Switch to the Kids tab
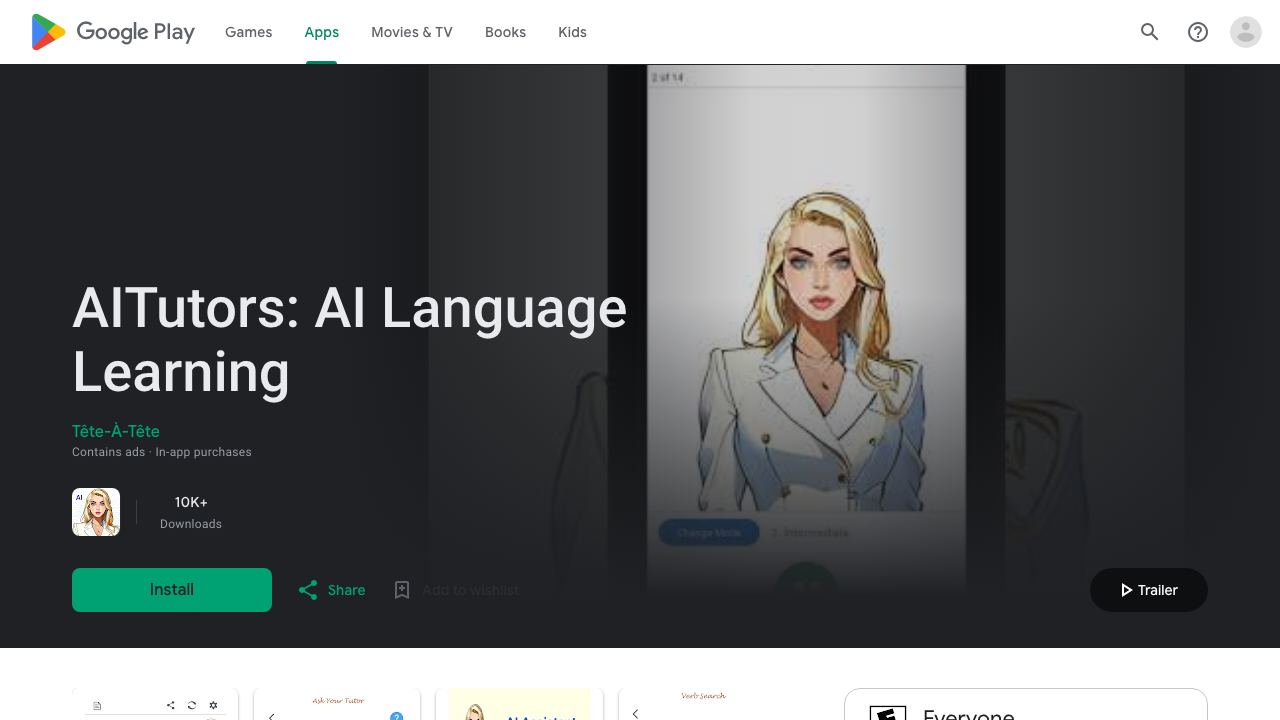Screen dimensions: 1280x720 572,32
